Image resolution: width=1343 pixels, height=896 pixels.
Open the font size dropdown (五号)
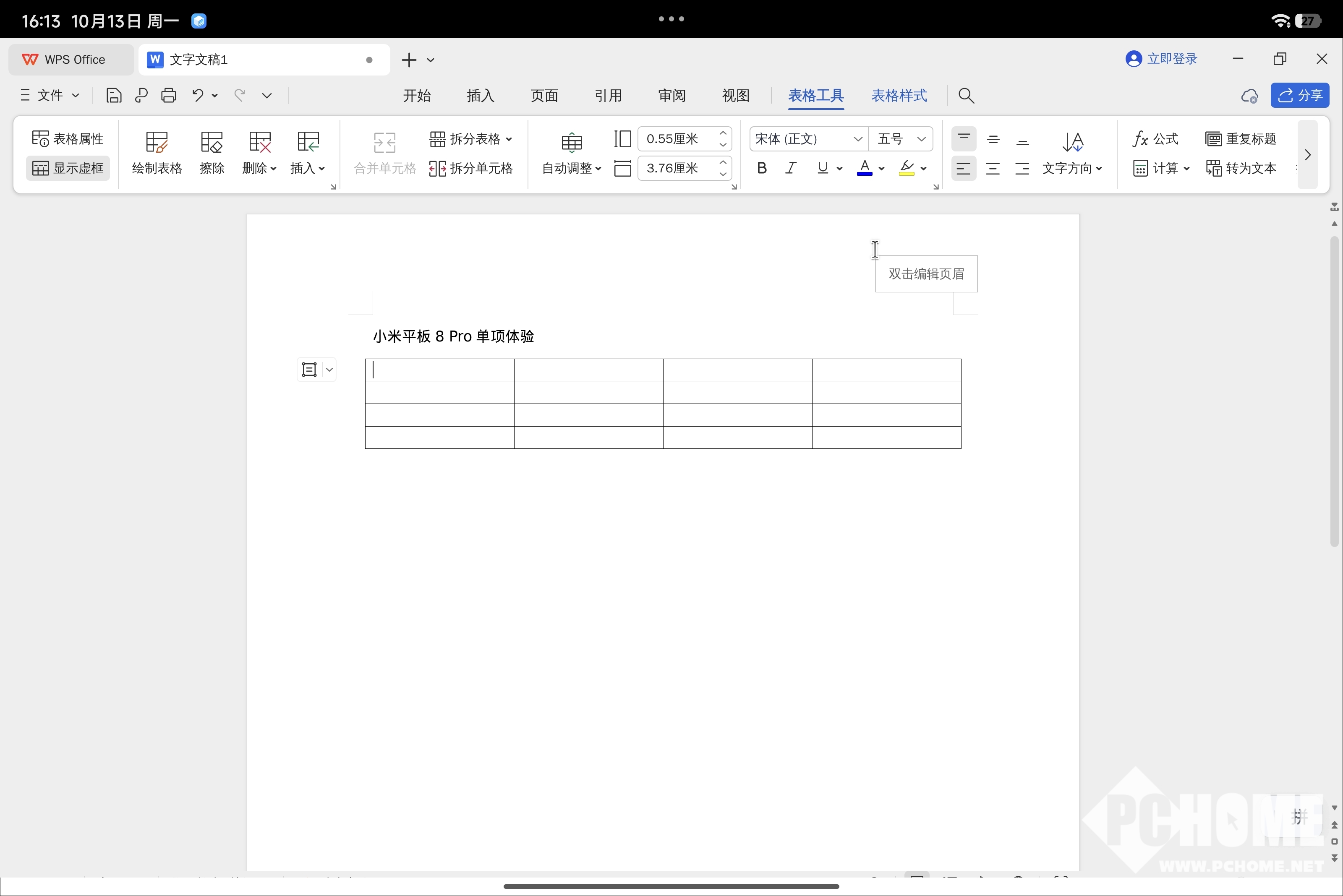(920, 139)
